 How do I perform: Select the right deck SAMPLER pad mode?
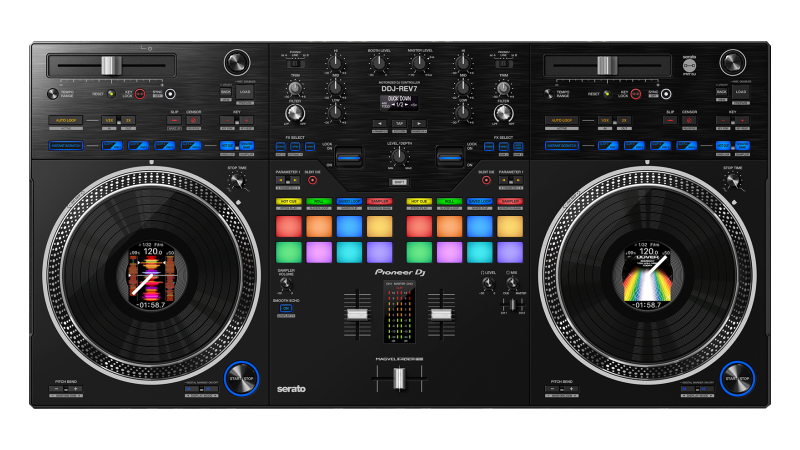point(509,201)
